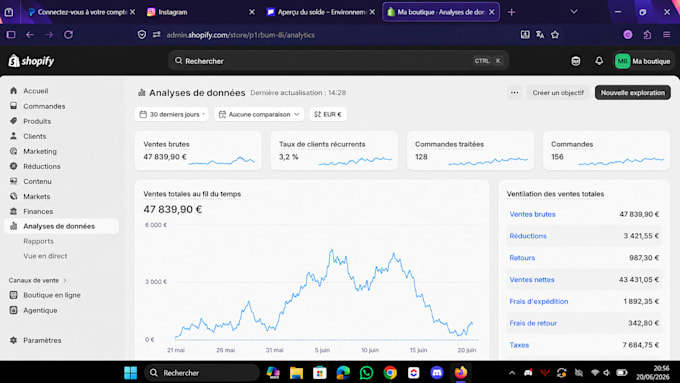Click the Clients person icon

13,136
